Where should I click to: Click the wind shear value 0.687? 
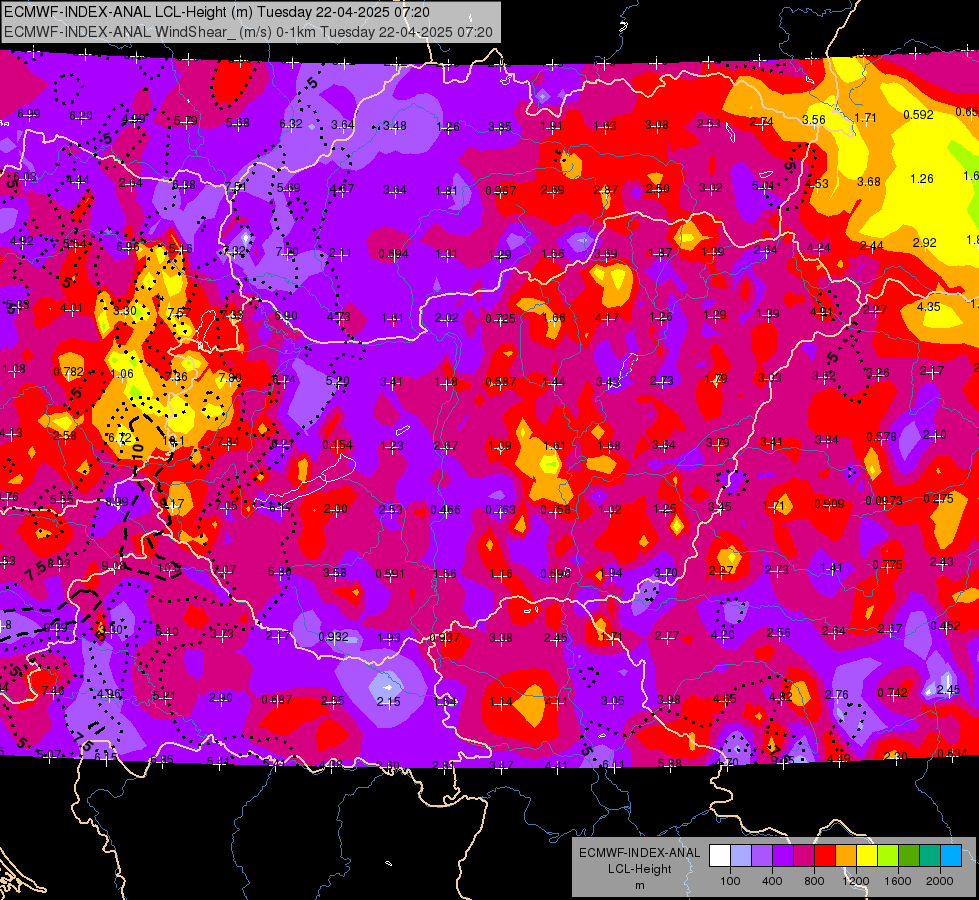pos(277,700)
